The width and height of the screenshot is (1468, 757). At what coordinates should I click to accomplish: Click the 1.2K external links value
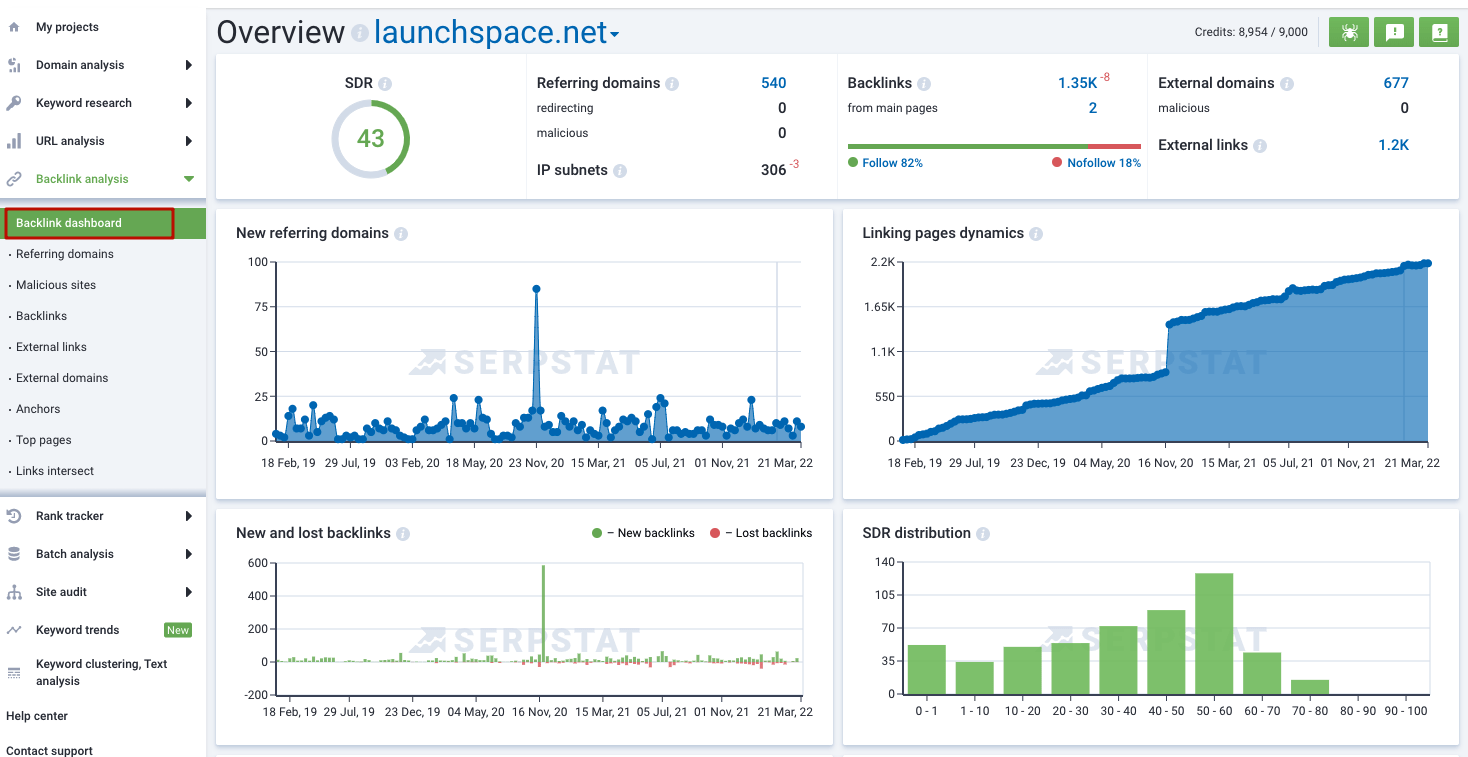1393,145
